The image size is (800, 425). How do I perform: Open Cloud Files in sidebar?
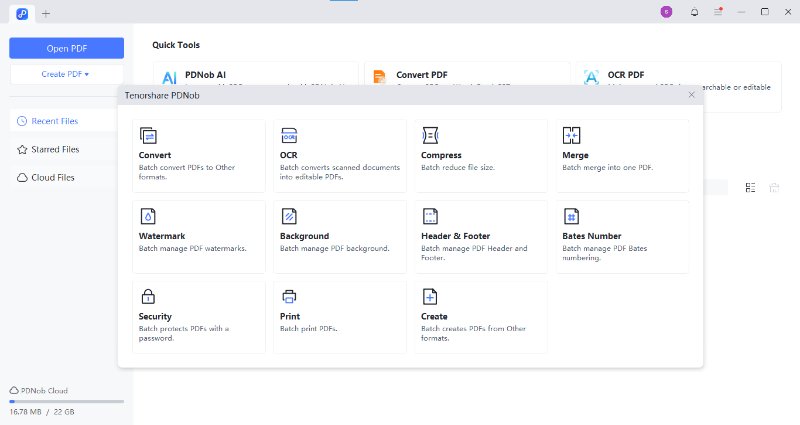coord(64,178)
